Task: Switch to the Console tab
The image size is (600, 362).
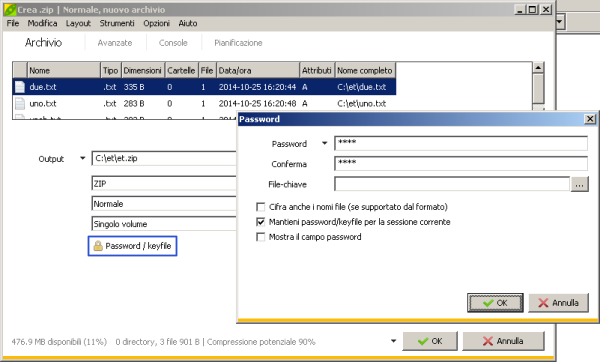Action: (x=173, y=43)
